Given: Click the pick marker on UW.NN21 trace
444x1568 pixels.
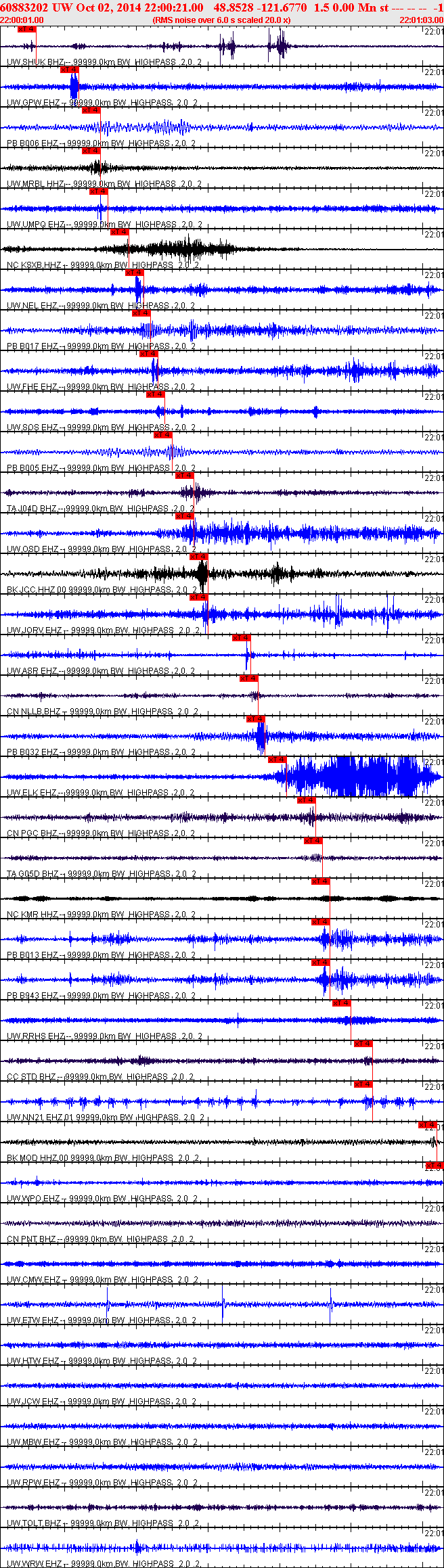Looking at the screenshot, I should [363, 1084].
